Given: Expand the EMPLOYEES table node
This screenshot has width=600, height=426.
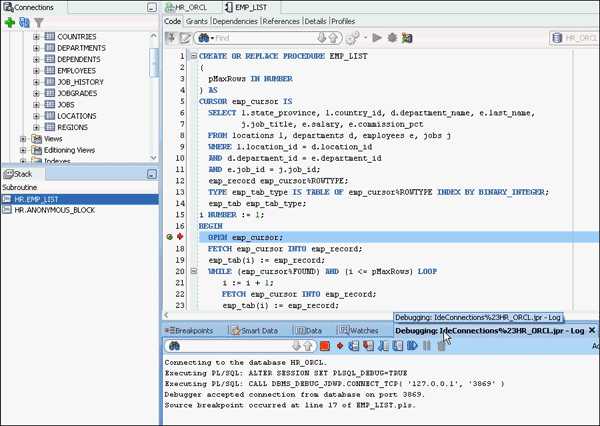Looking at the screenshot, I should tap(36, 71).
